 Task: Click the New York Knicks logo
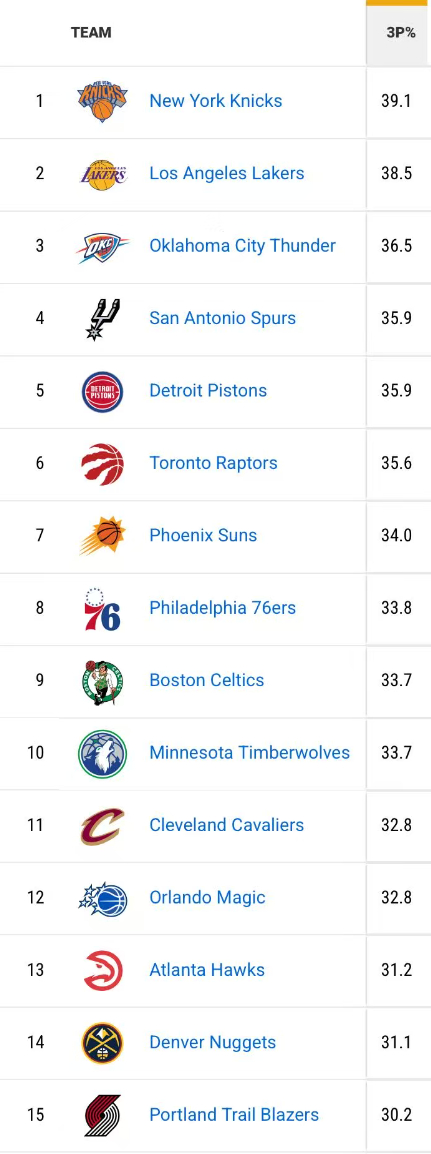tap(102, 101)
